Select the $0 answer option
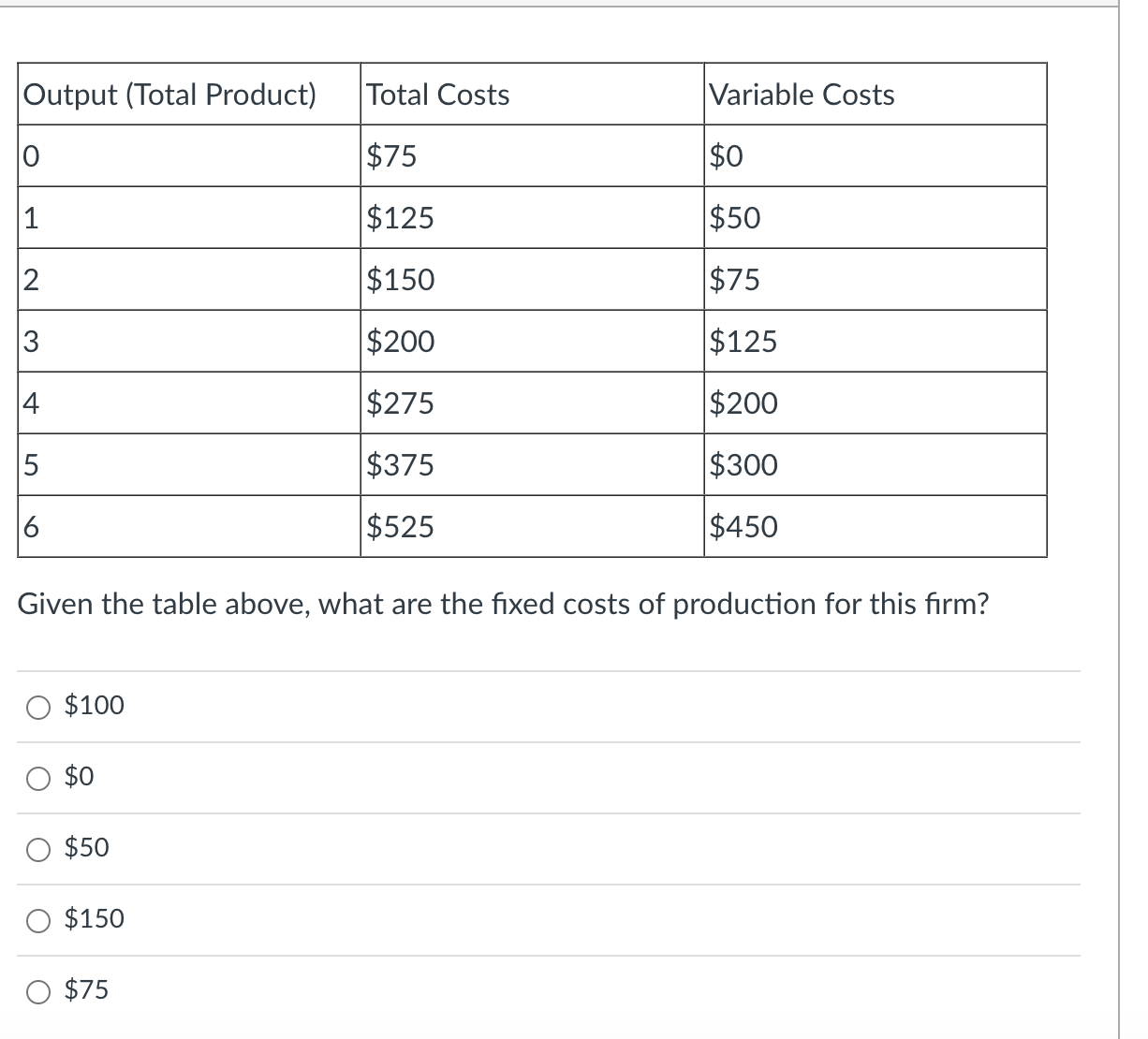This screenshot has height=1039, width=1148. click(x=38, y=777)
